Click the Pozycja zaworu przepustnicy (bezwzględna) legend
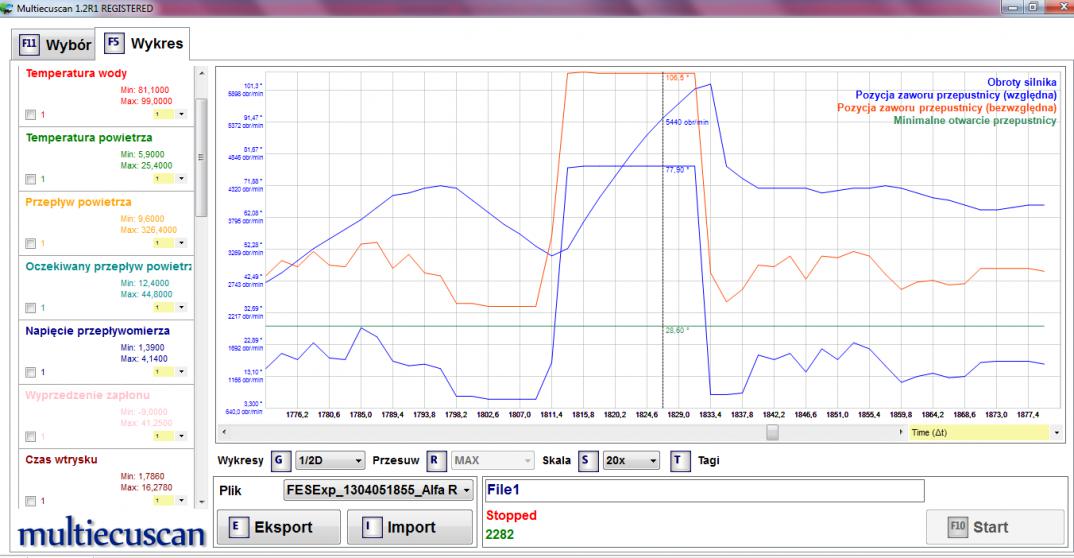Screen dimensions: 1074x558 (x=947, y=108)
